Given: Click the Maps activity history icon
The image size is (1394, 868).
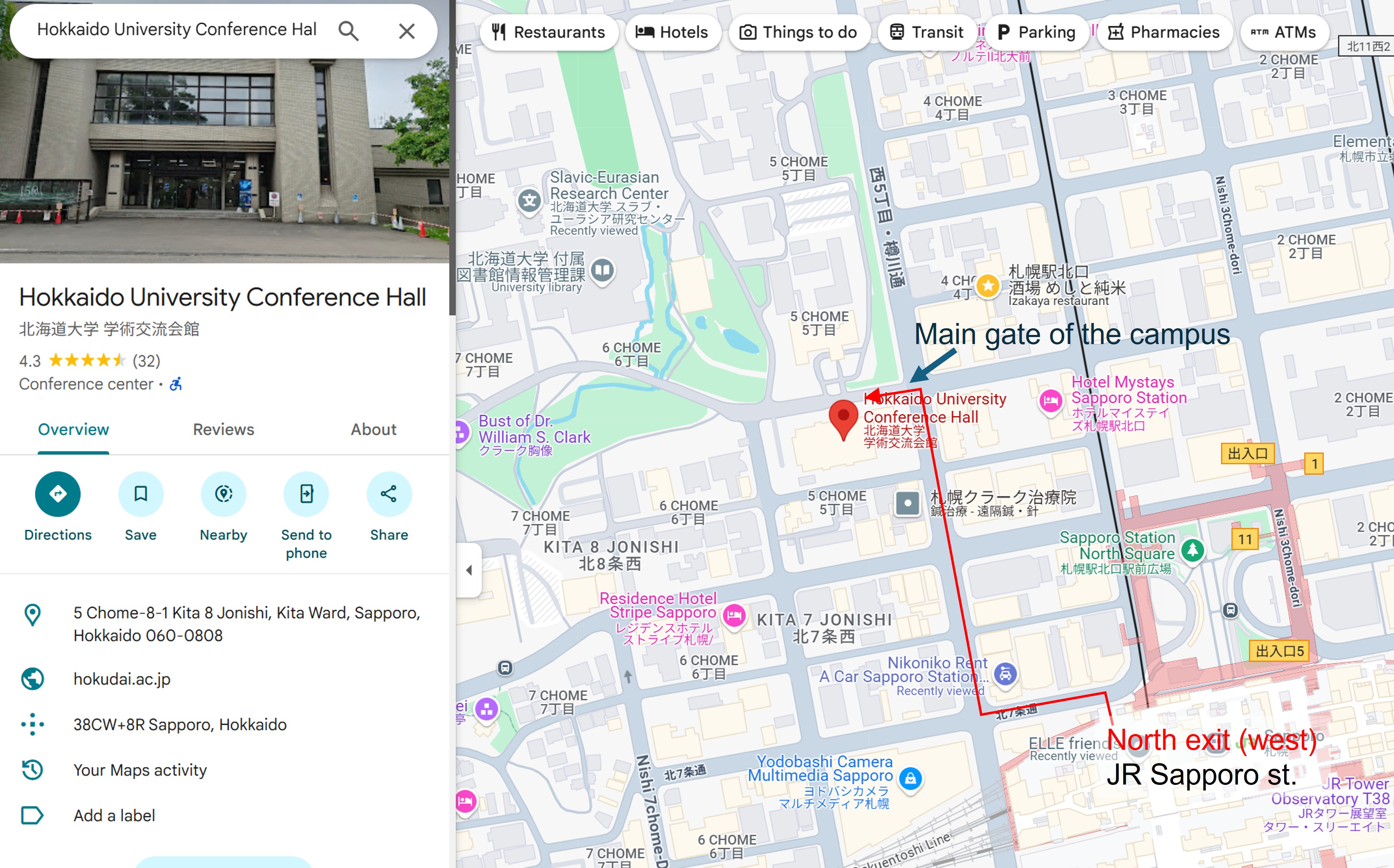Looking at the screenshot, I should tap(32, 770).
